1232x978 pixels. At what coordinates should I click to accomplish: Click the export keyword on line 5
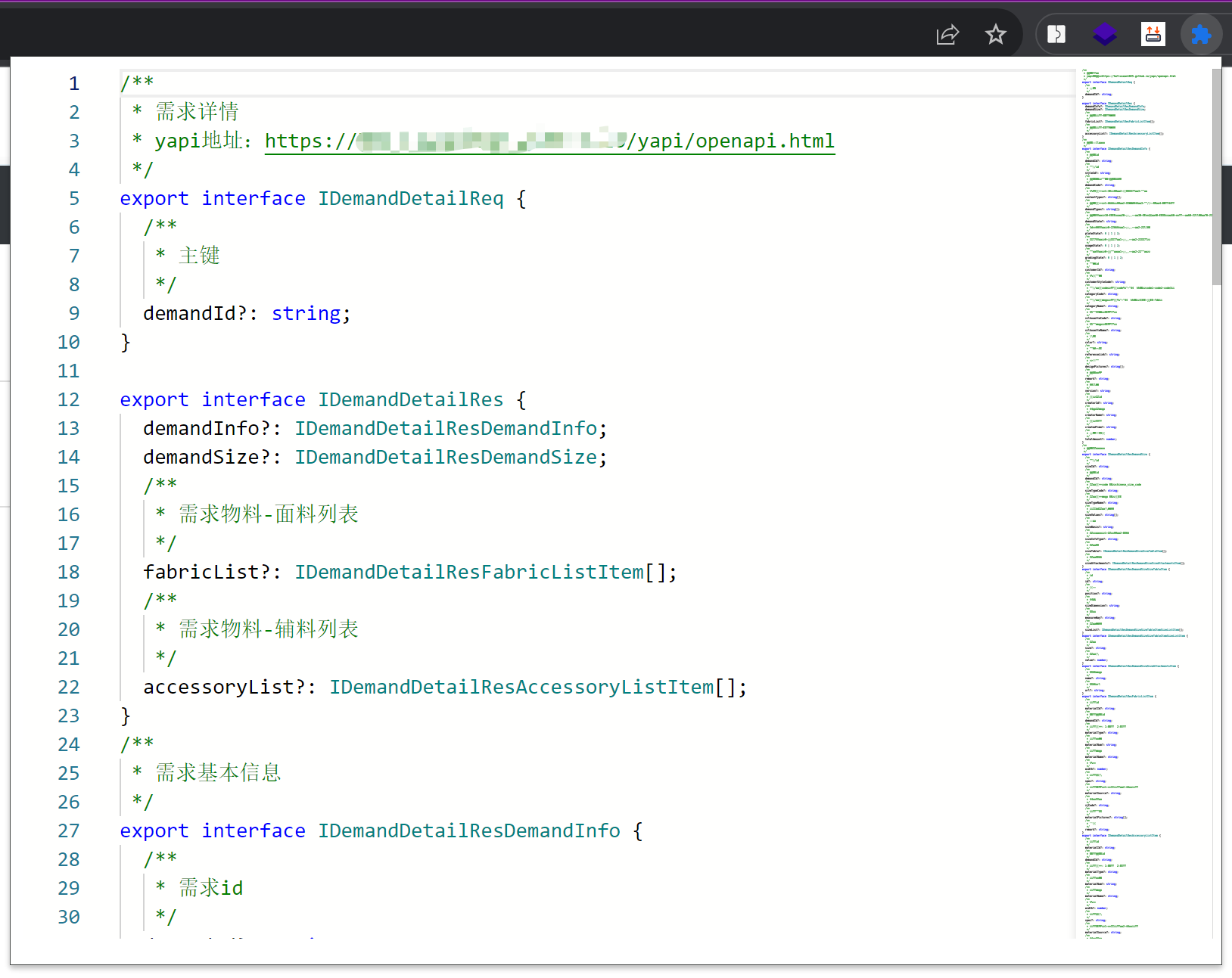[154, 198]
